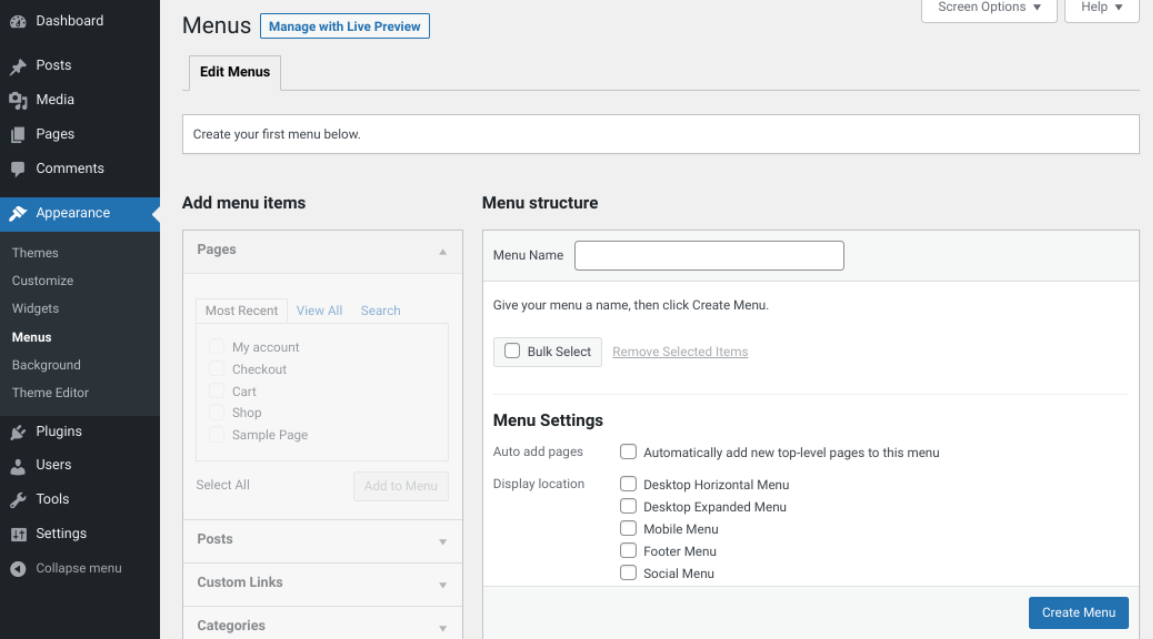The width and height of the screenshot is (1153, 639).
Task: Click the Dashboard gauge icon
Action: point(18,21)
